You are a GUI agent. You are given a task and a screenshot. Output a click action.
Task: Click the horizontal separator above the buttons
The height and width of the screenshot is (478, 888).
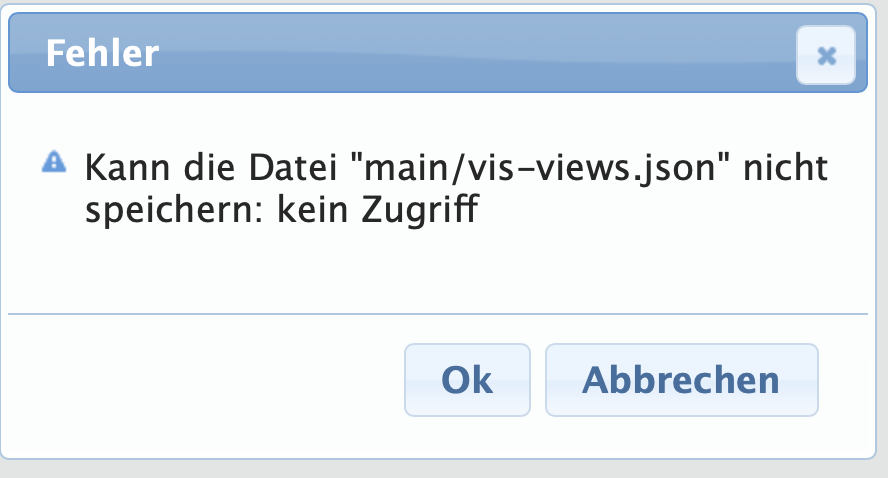click(438, 313)
